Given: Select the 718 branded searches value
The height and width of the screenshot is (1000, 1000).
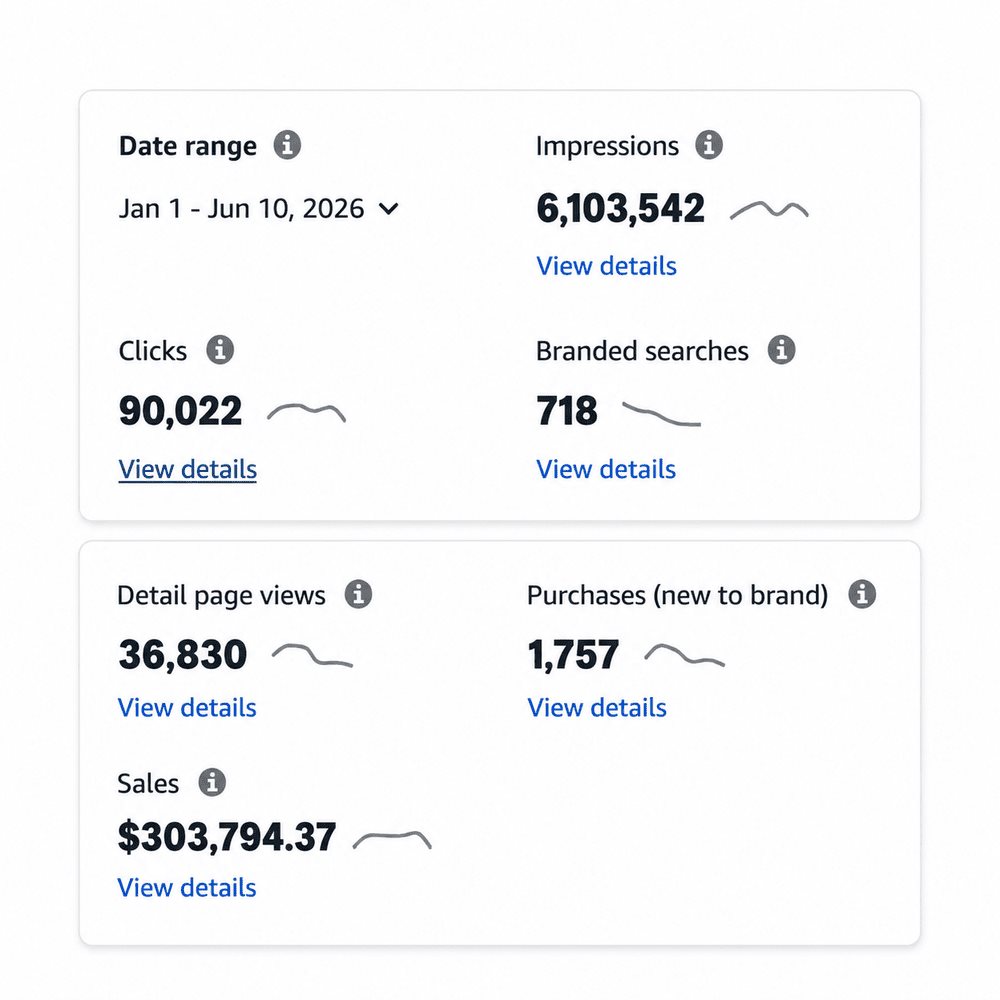Looking at the screenshot, I should (567, 411).
